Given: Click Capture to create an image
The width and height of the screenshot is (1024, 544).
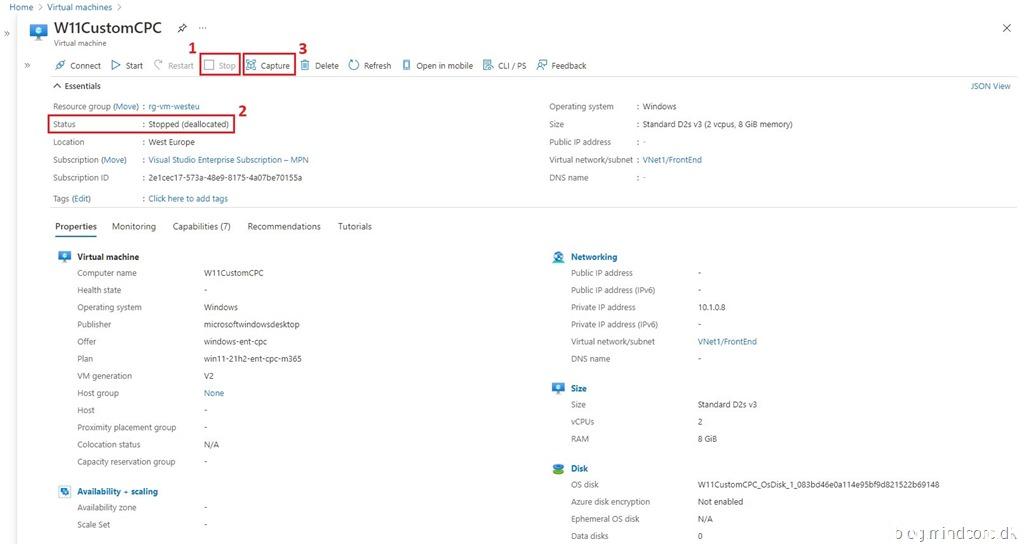Looking at the screenshot, I should [269, 66].
